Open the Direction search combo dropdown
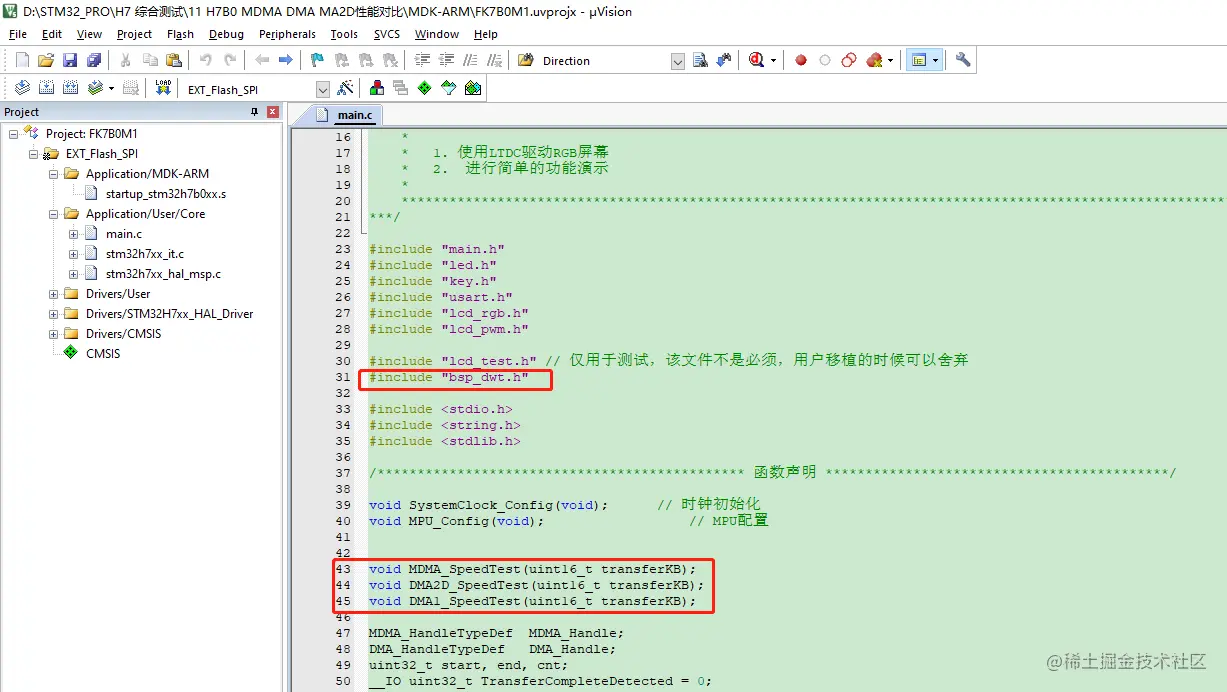The width and height of the screenshot is (1227, 692). tap(678, 61)
